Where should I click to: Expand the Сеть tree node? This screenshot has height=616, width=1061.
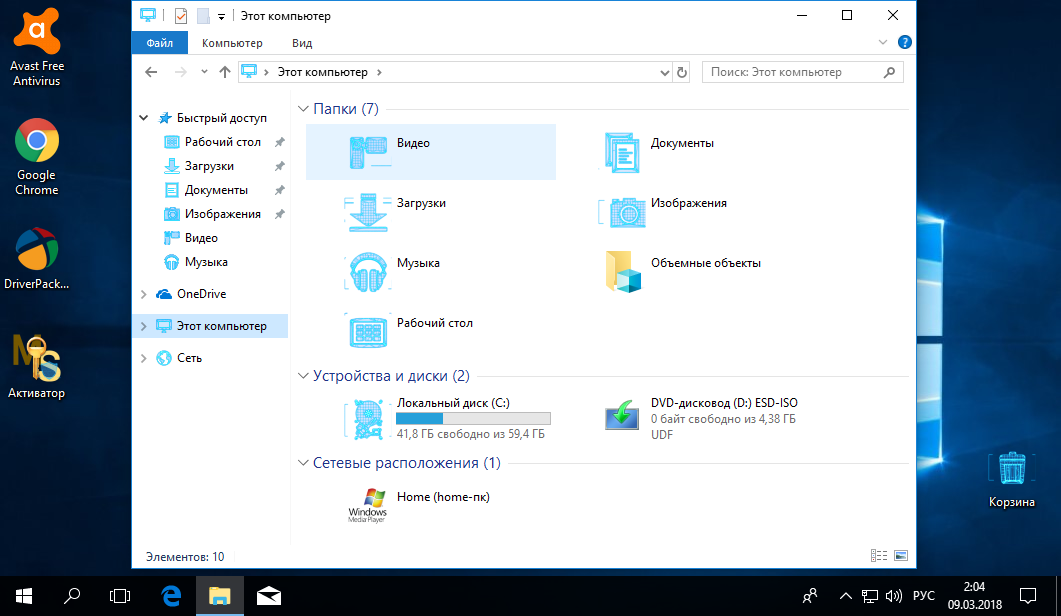tap(143, 358)
